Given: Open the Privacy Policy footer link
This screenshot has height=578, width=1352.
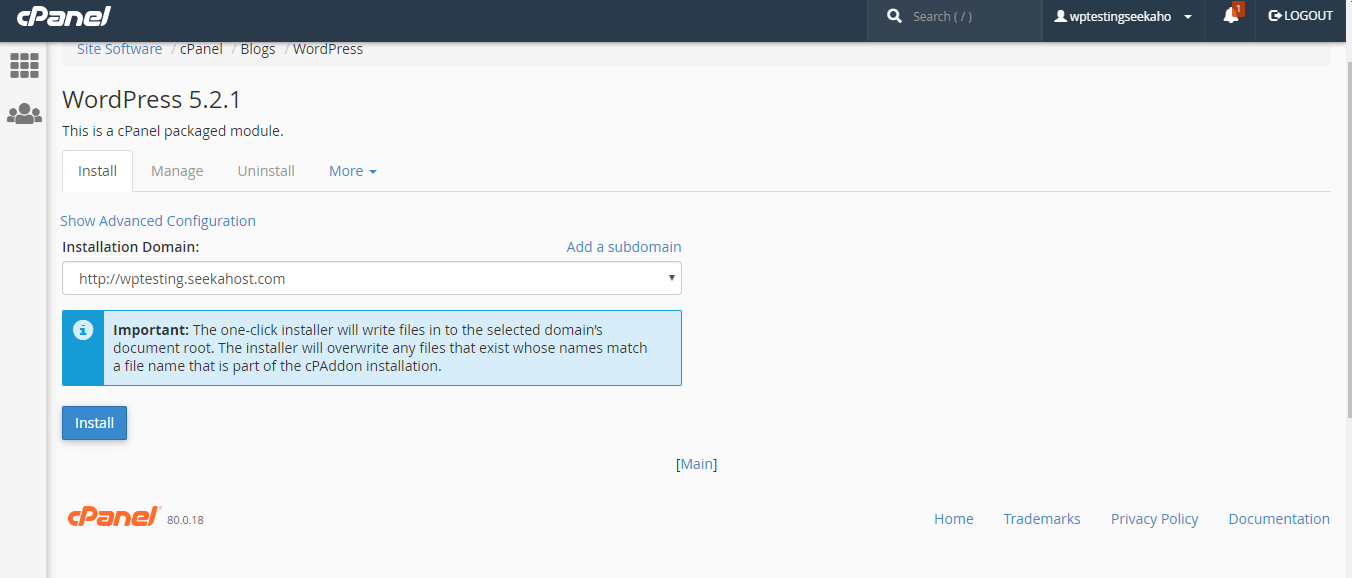Looking at the screenshot, I should (x=1154, y=519).
